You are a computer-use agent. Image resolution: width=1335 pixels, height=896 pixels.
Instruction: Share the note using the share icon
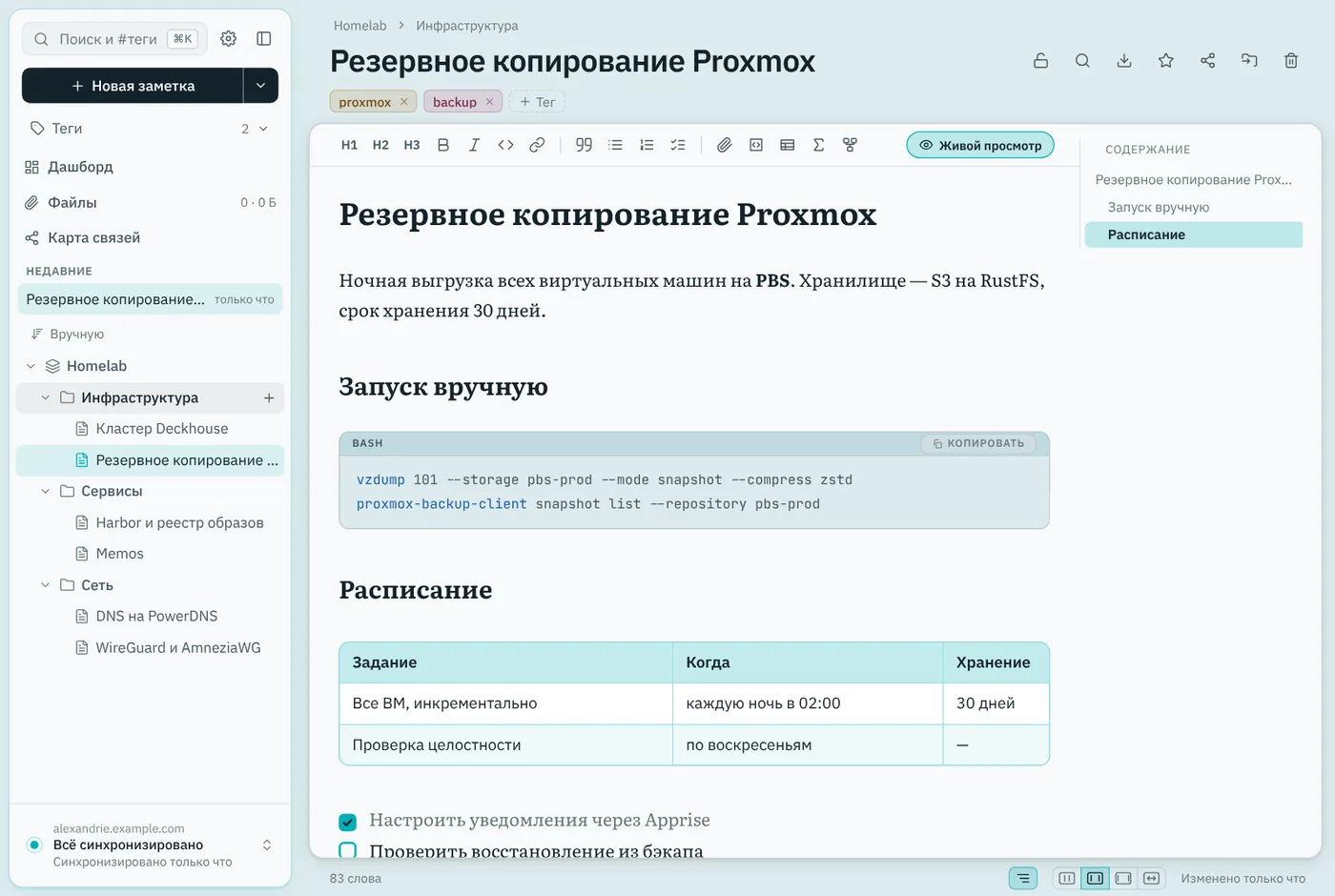pos(1207,61)
